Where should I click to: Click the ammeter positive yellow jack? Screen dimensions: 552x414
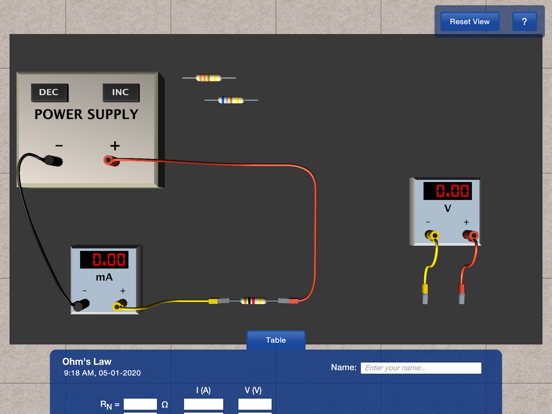(119, 305)
